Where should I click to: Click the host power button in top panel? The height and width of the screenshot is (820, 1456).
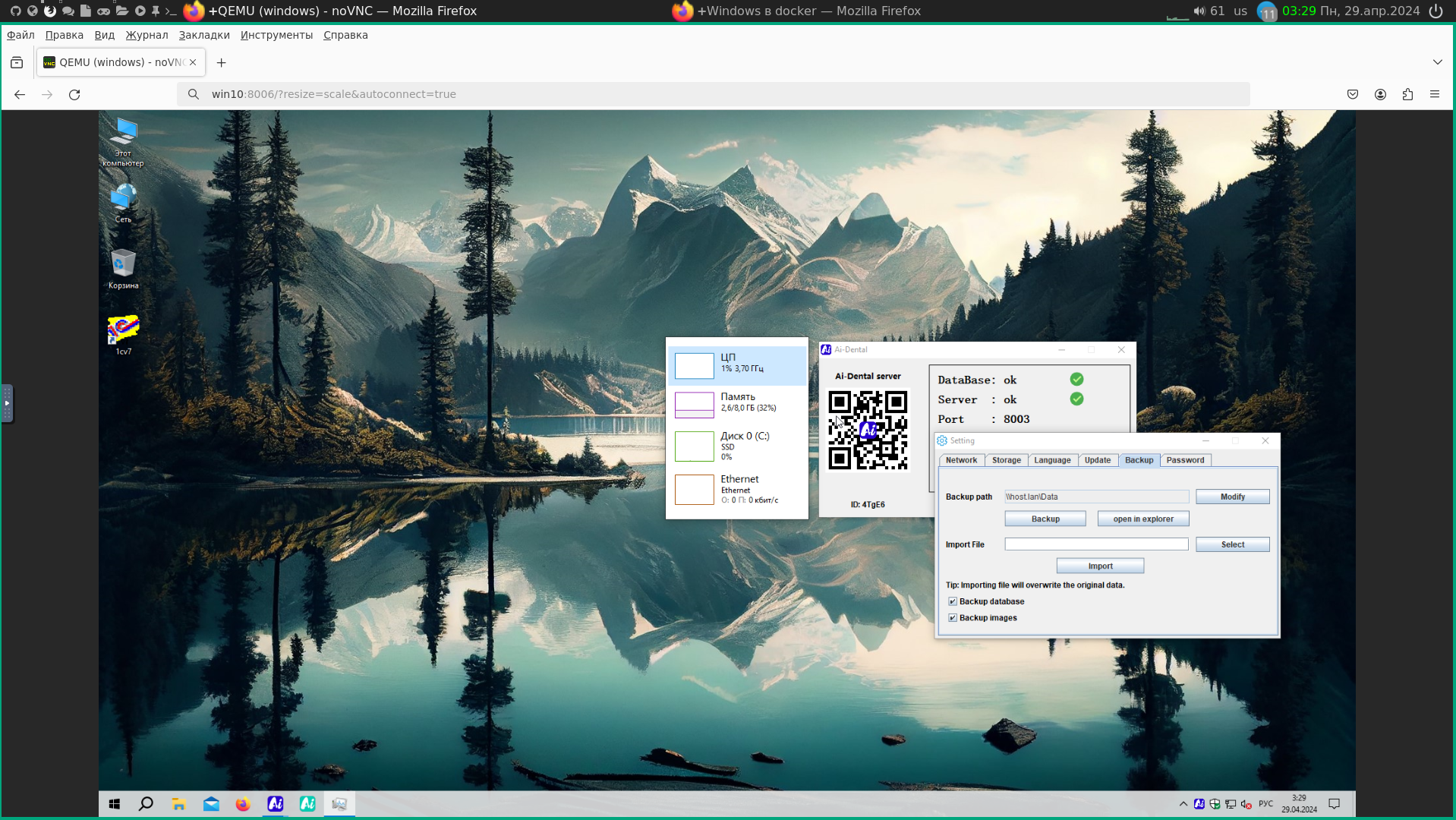[x=1436, y=11]
